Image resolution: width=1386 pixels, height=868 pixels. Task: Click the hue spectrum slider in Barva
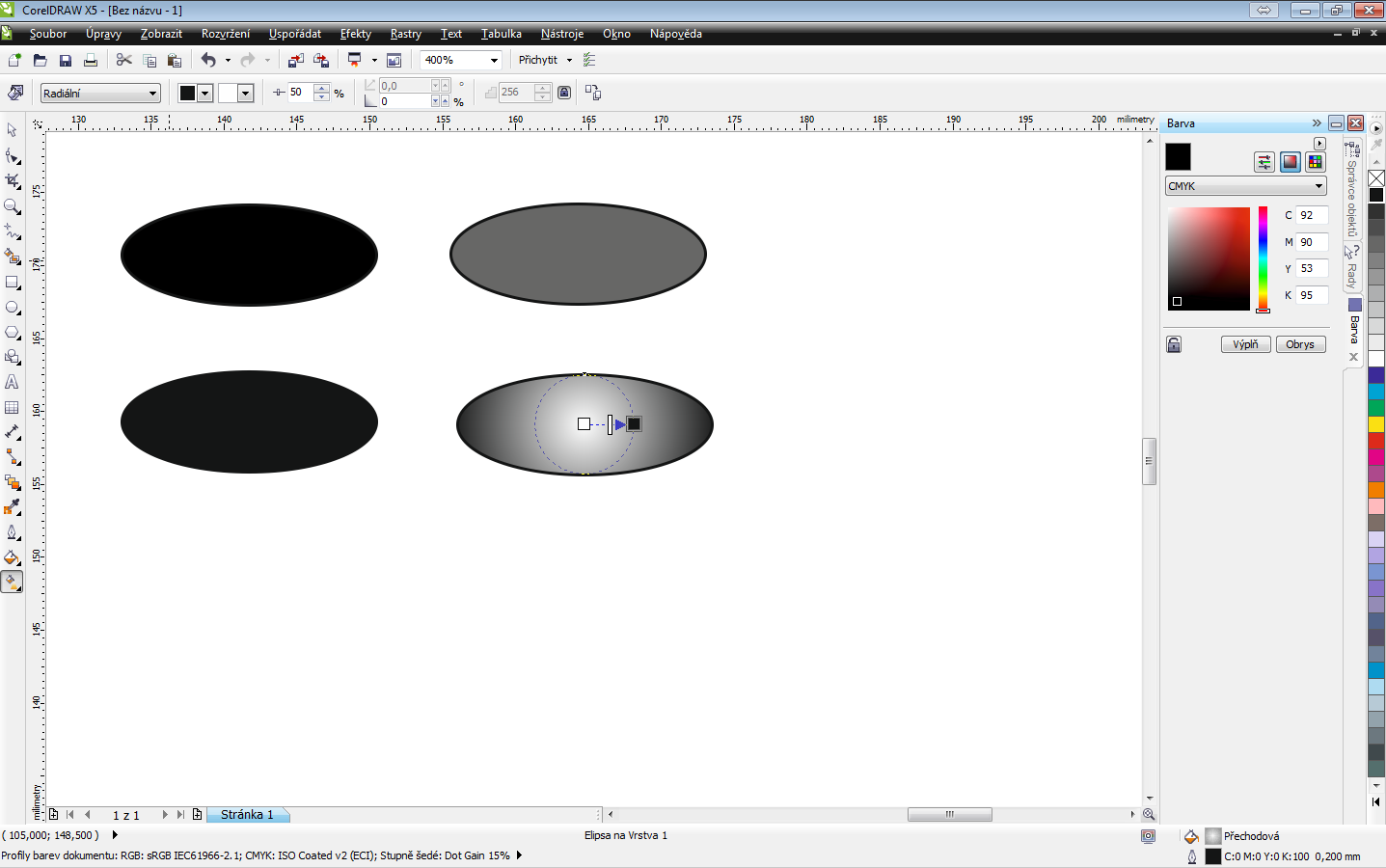[1263, 258]
